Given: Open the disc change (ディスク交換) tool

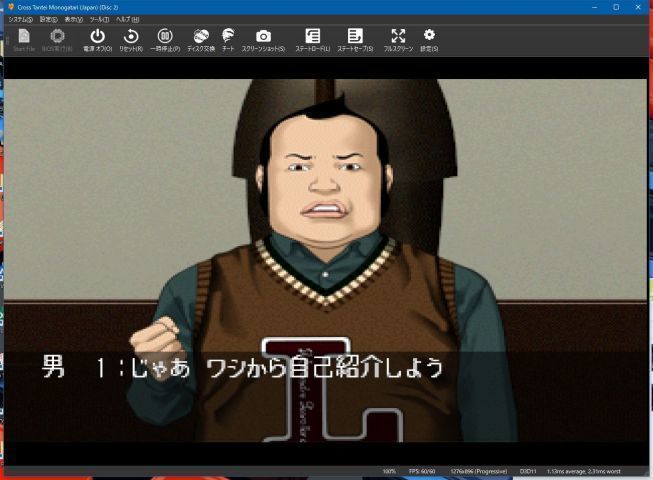Looking at the screenshot, I should (201, 40).
